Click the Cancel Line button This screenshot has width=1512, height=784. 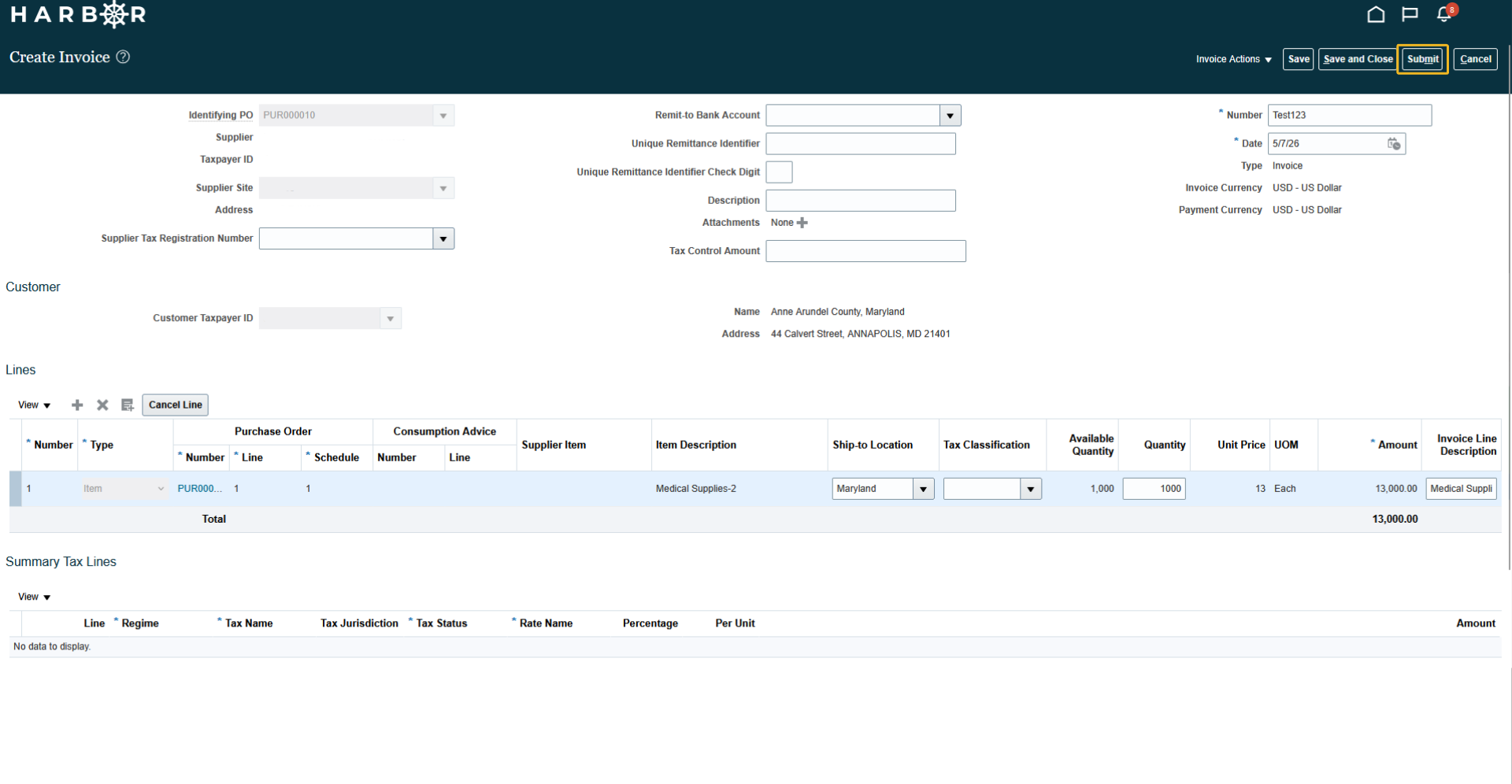(175, 405)
